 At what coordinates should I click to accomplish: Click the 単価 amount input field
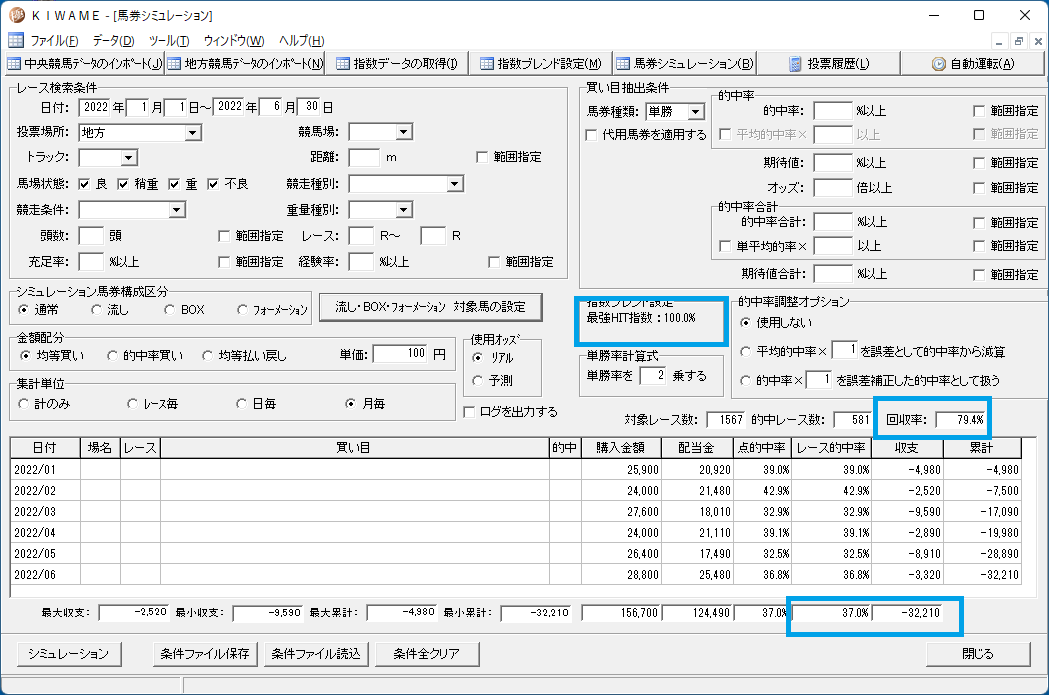coord(400,354)
